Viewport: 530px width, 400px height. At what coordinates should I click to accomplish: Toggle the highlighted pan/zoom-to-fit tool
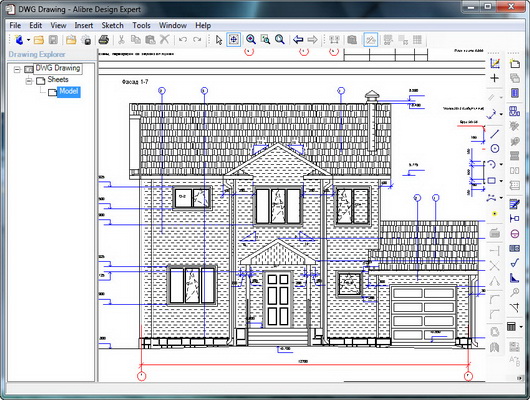[234, 40]
